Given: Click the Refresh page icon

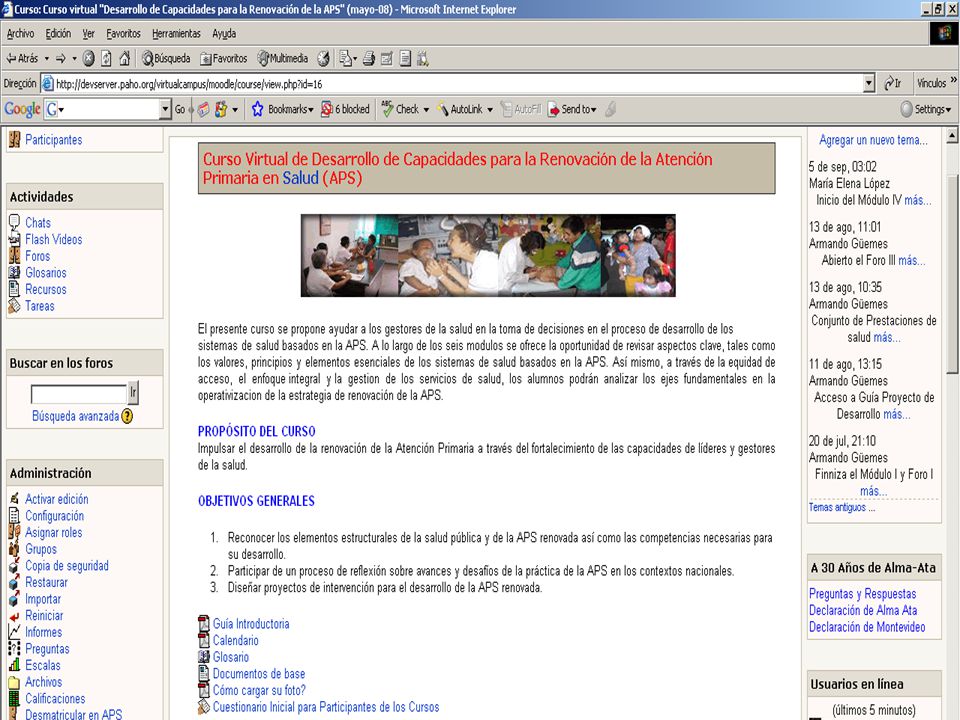Looking at the screenshot, I should (x=107, y=59).
